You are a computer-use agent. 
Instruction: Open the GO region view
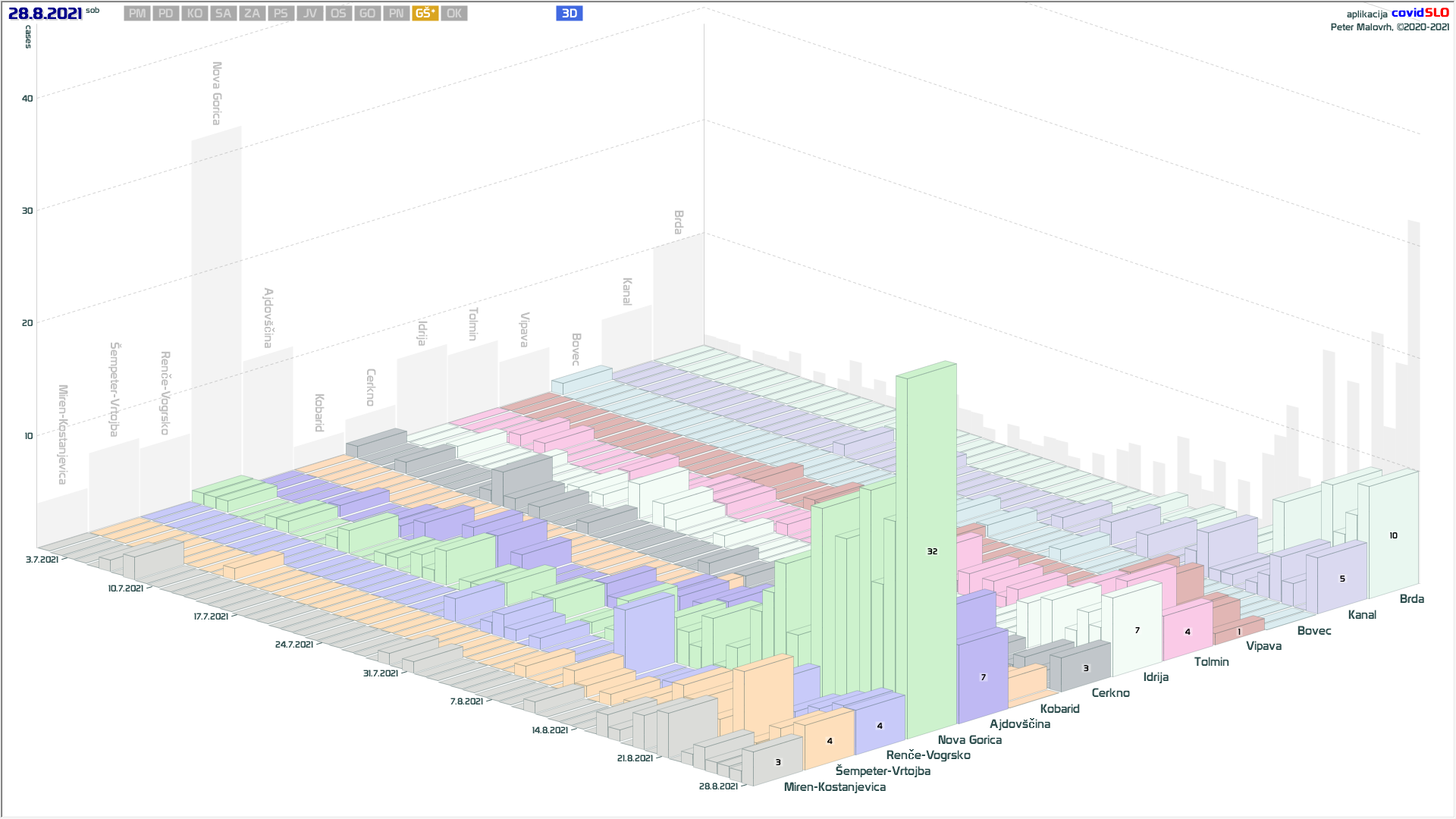point(367,14)
